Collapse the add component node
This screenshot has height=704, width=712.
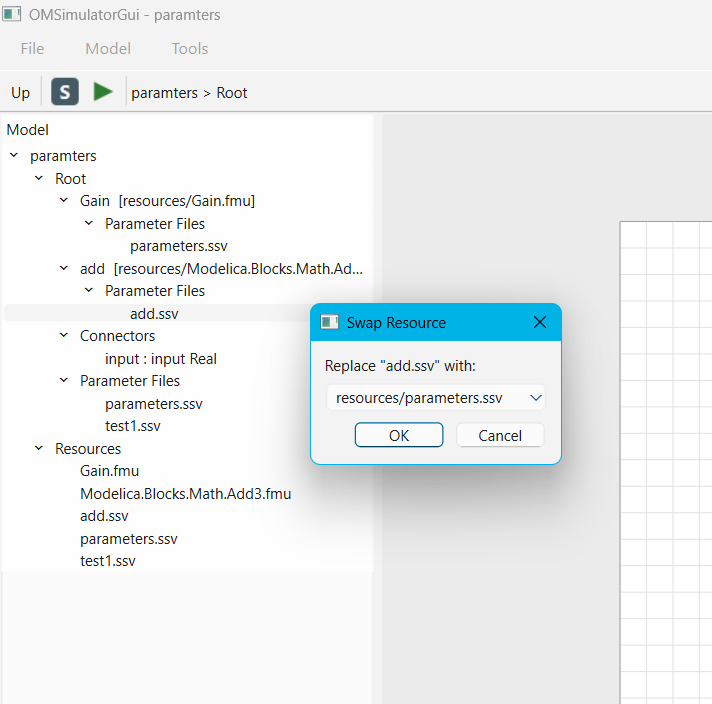64,268
